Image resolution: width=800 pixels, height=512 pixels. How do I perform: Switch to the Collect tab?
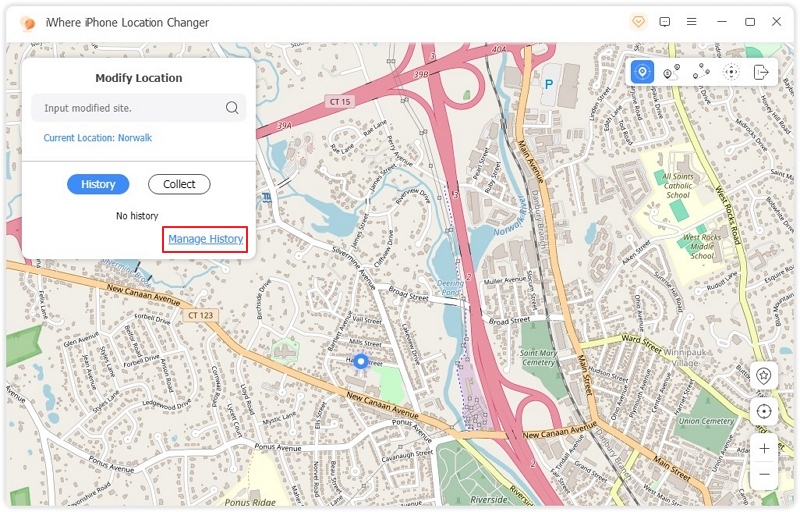pos(179,184)
